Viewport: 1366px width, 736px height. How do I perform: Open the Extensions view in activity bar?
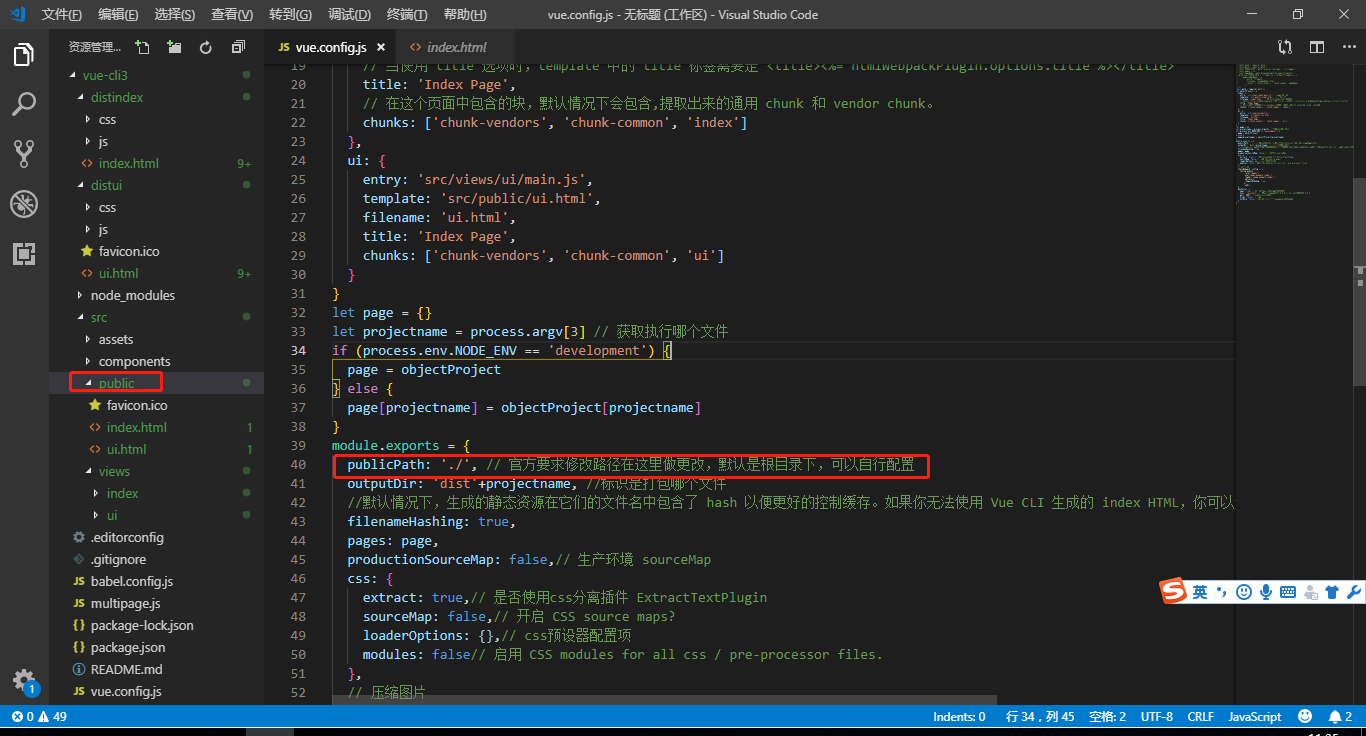click(24, 253)
